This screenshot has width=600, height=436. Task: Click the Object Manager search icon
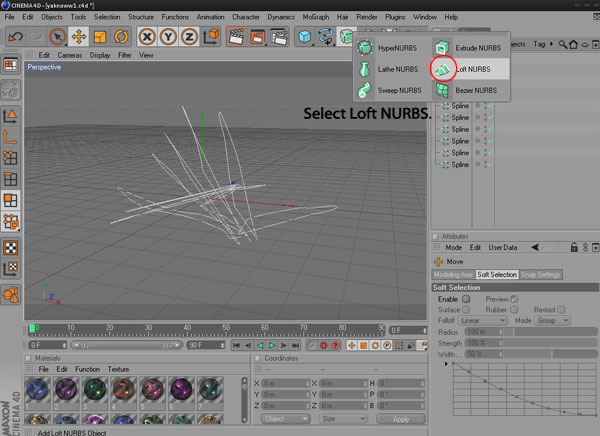click(x=562, y=44)
